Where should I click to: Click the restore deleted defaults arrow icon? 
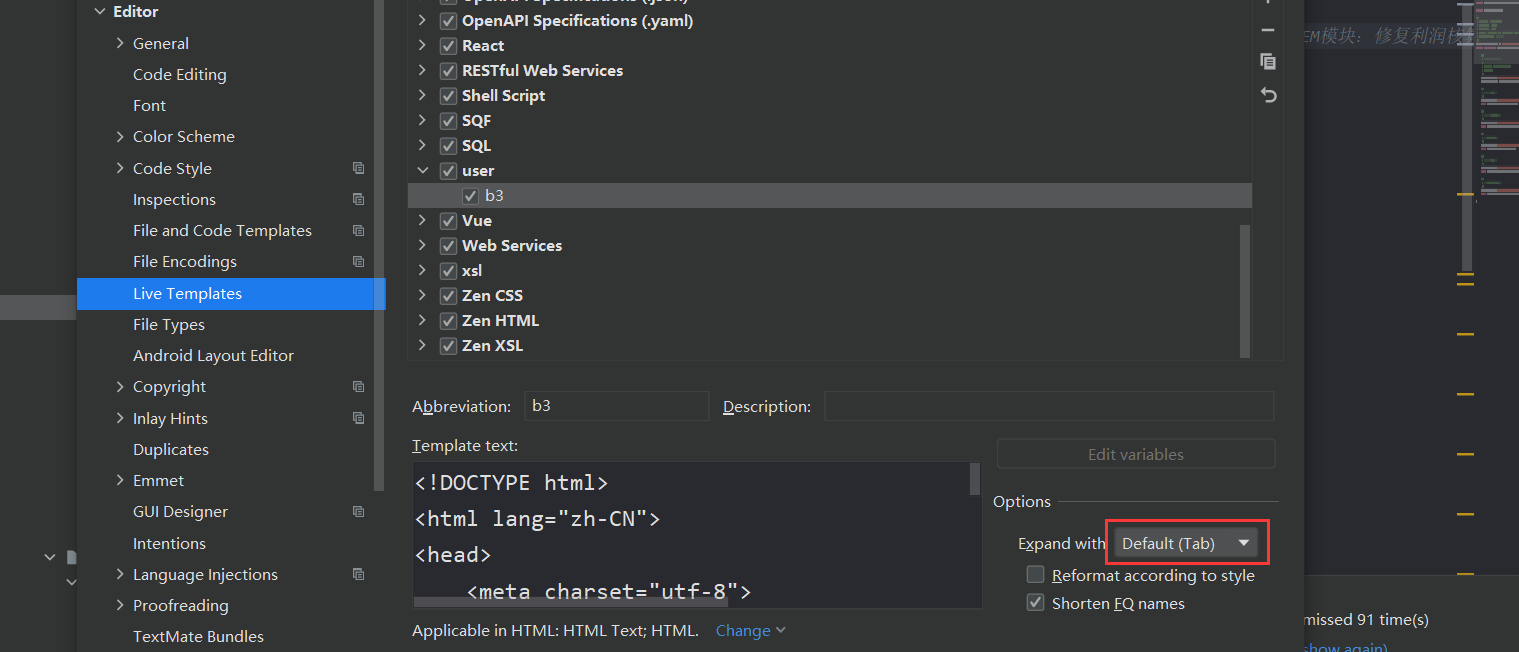click(x=1268, y=95)
